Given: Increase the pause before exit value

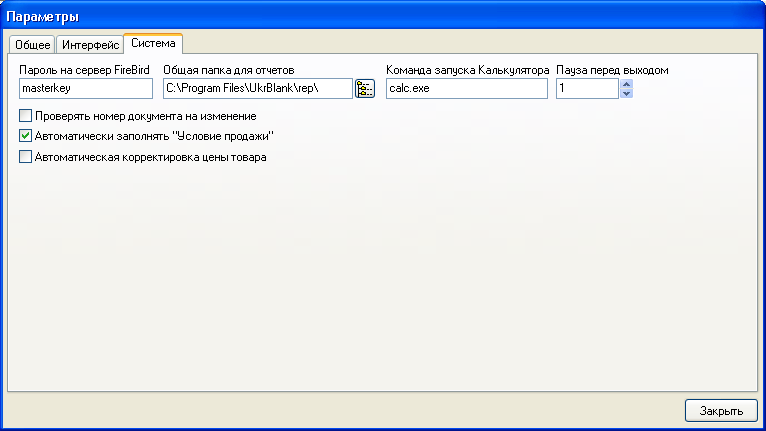Looking at the screenshot, I should [626, 84].
